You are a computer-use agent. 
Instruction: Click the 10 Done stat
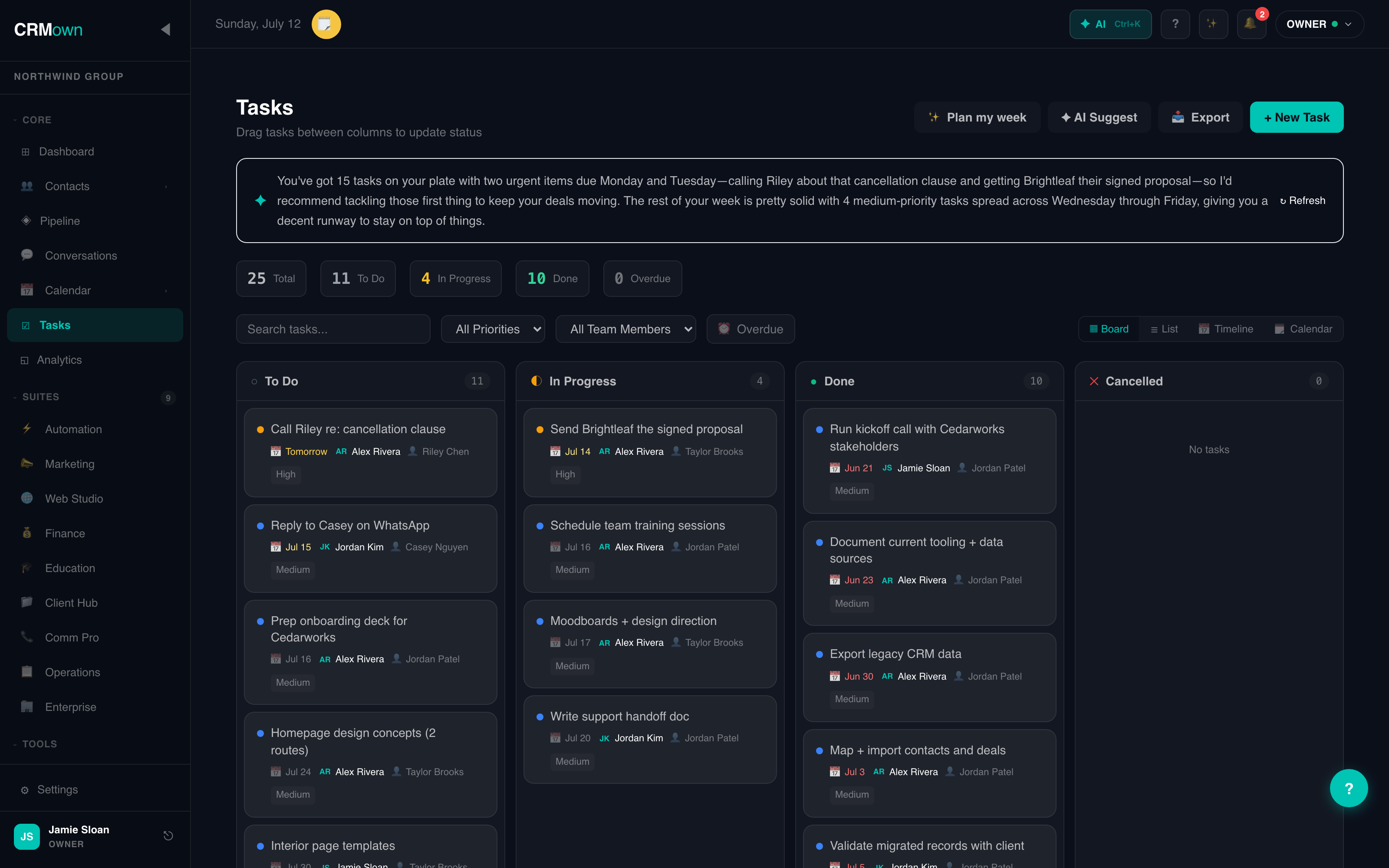point(552,279)
